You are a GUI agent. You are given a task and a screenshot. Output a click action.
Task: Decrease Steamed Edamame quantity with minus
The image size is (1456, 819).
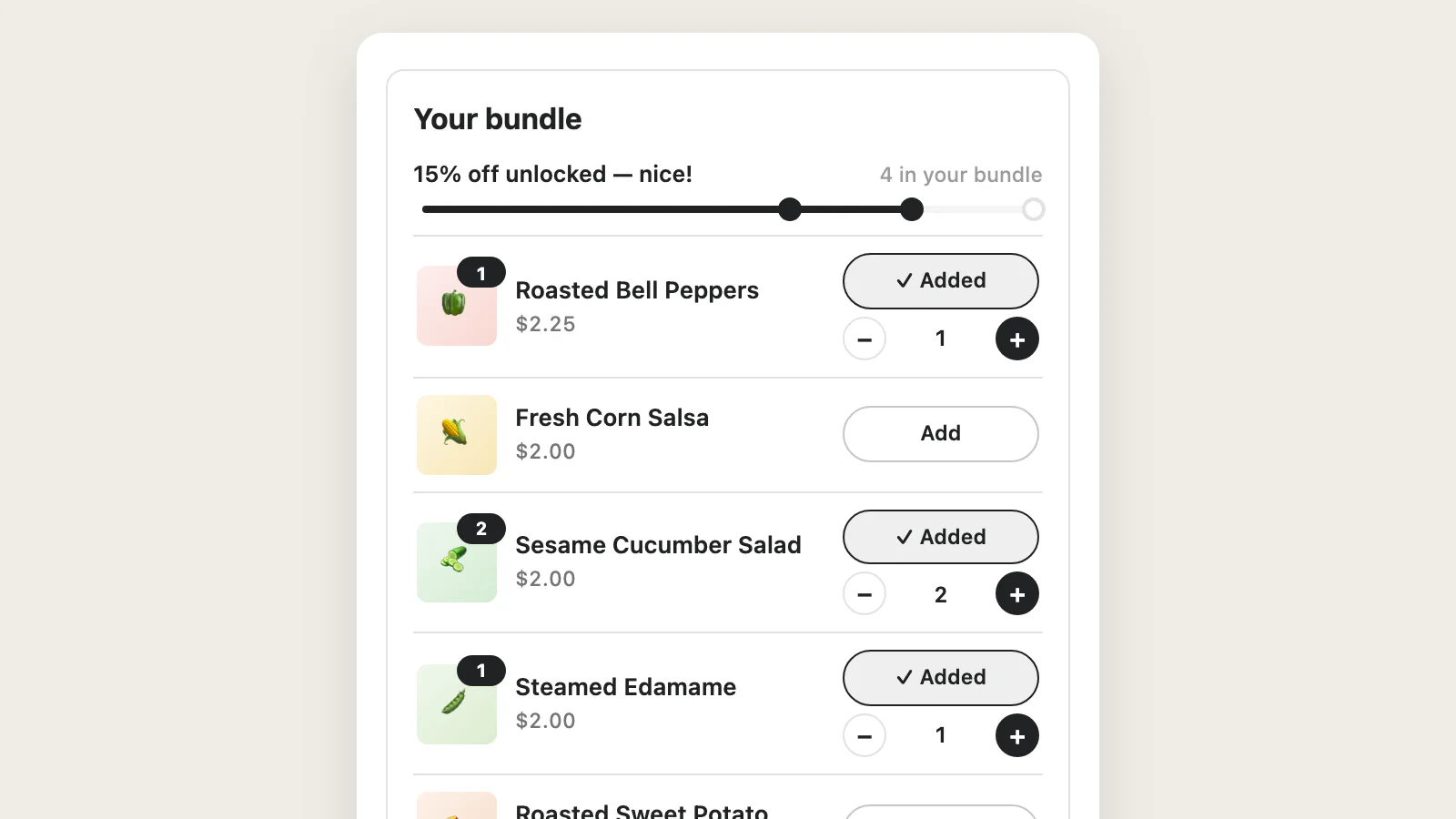point(864,735)
